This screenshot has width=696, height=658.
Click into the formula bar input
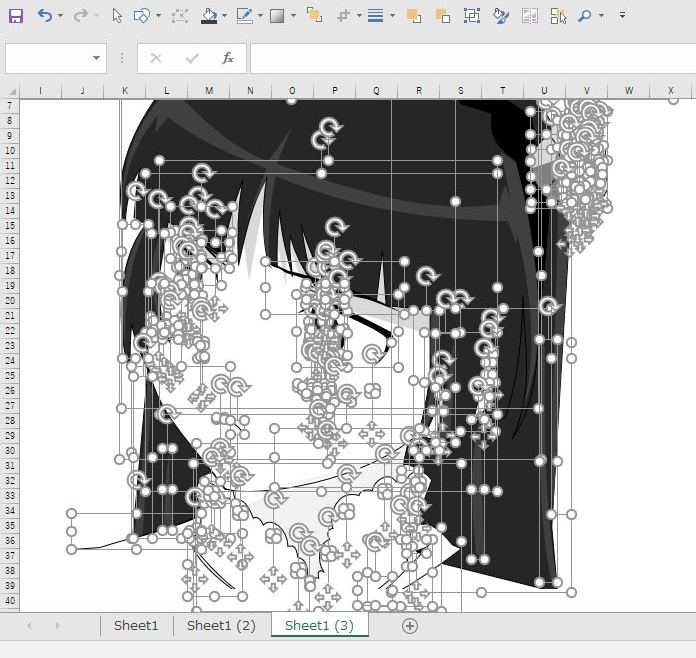[473, 58]
